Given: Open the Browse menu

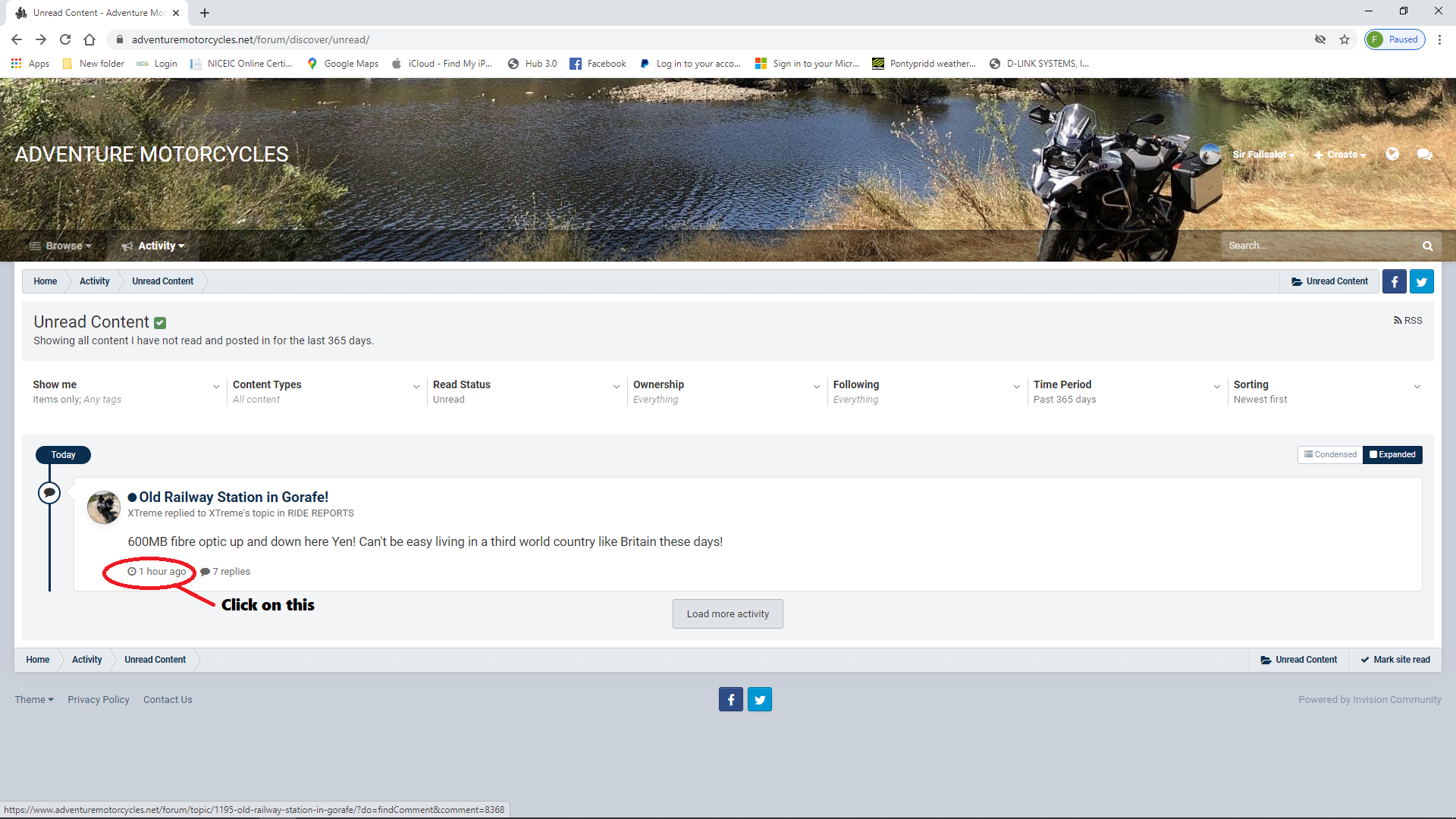Looking at the screenshot, I should point(61,246).
